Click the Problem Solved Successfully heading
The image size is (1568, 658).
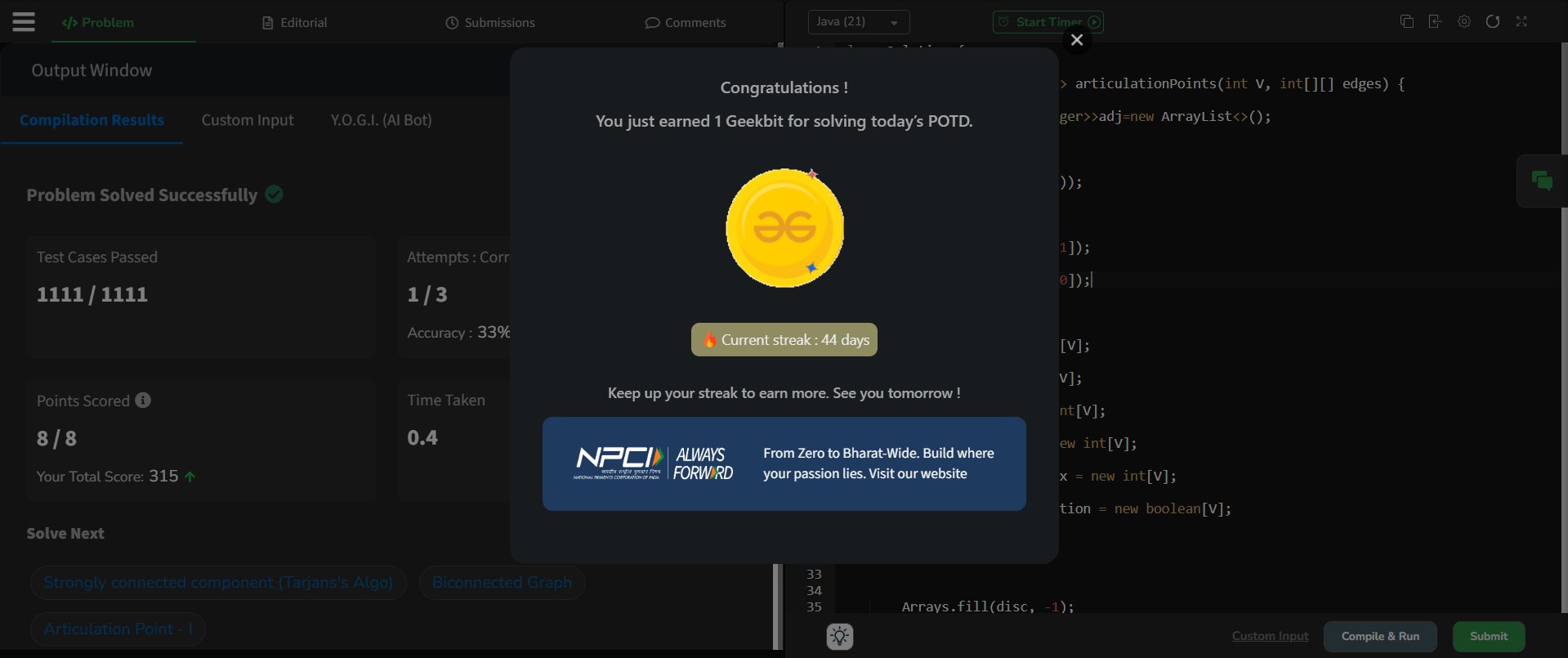click(142, 195)
